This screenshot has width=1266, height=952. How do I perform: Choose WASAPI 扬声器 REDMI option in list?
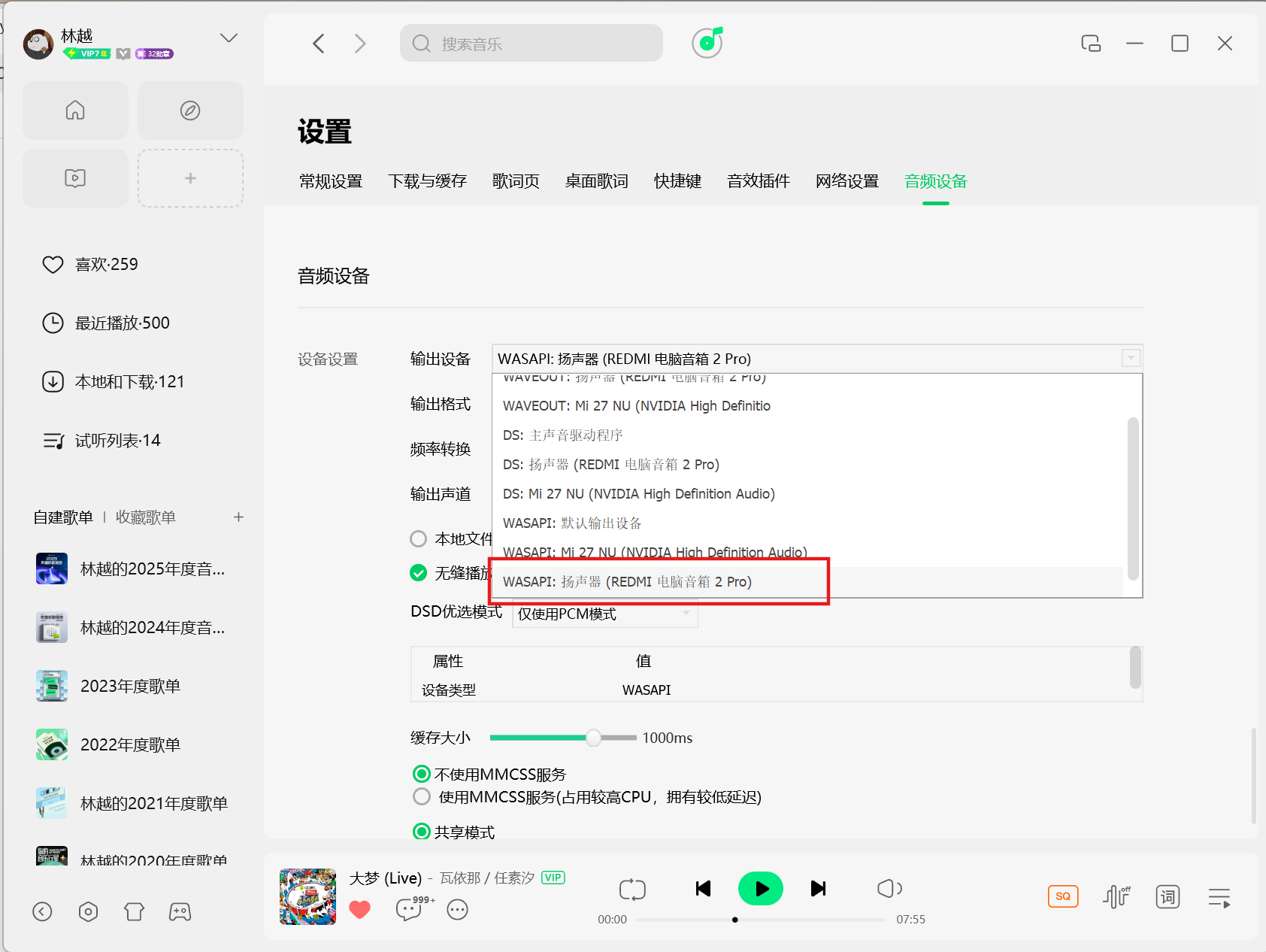tap(627, 582)
